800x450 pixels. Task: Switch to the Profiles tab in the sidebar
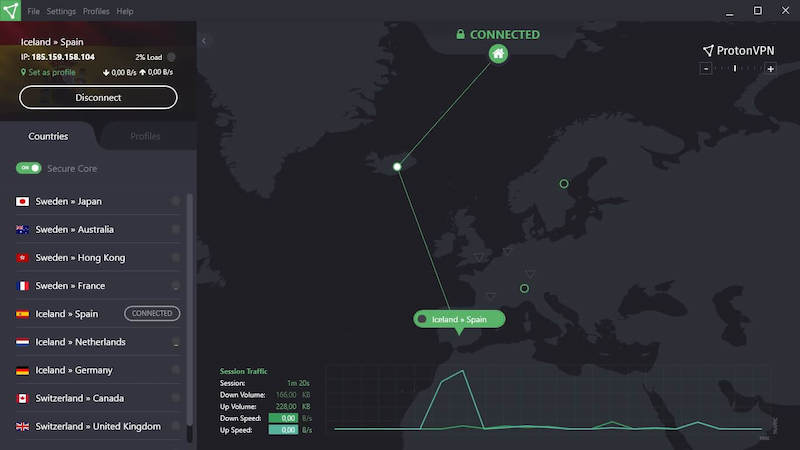145,136
